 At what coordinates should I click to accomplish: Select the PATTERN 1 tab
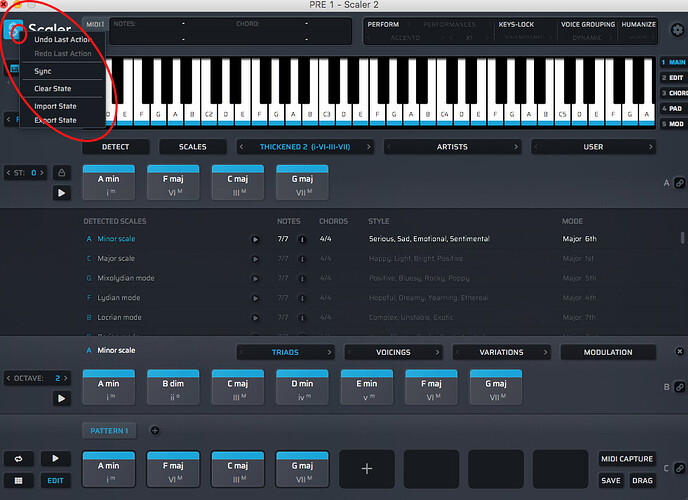pyautogui.click(x=109, y=431)
